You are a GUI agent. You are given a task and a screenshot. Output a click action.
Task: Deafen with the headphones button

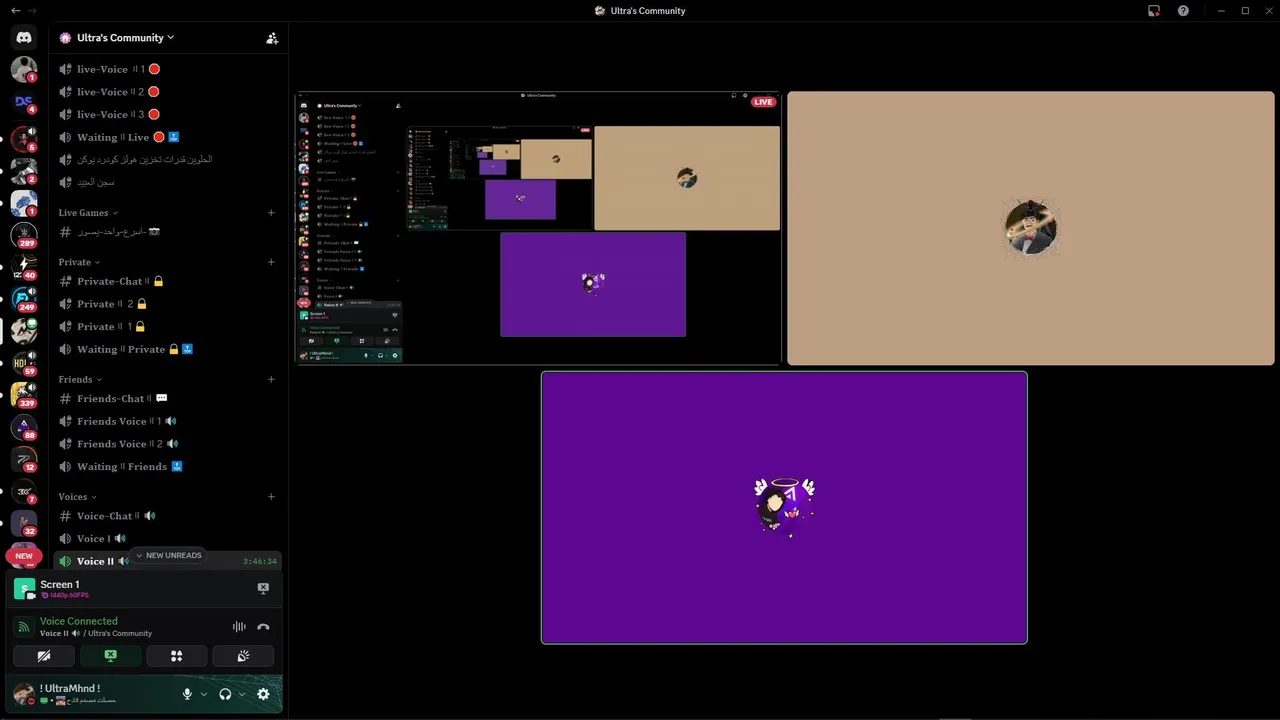click(x=225, y=694)
